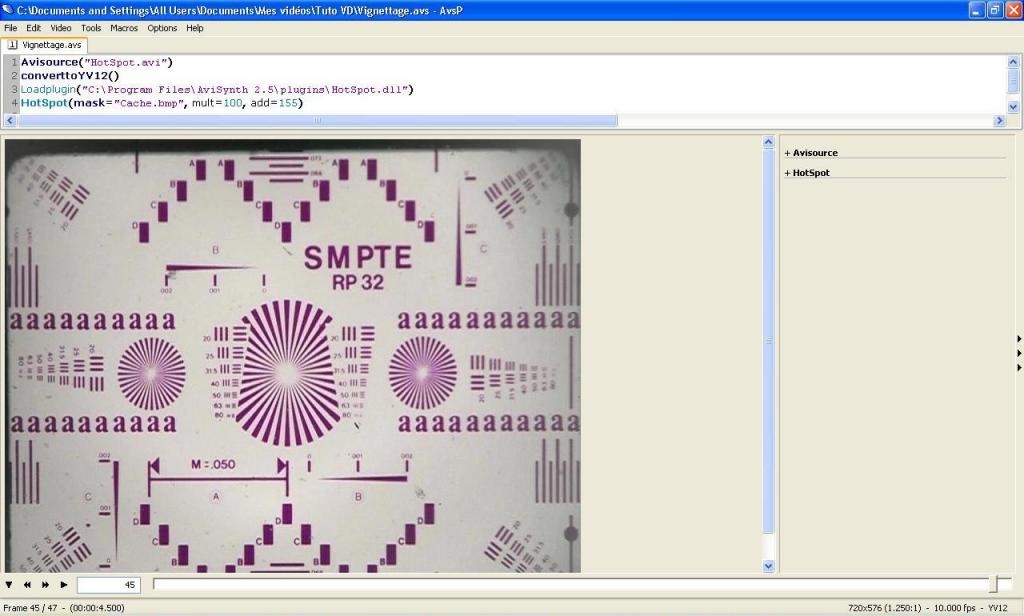Click the editor horizontal scrollbar thumb
This screenshot has width=1024, height=616.
(317, 120)
